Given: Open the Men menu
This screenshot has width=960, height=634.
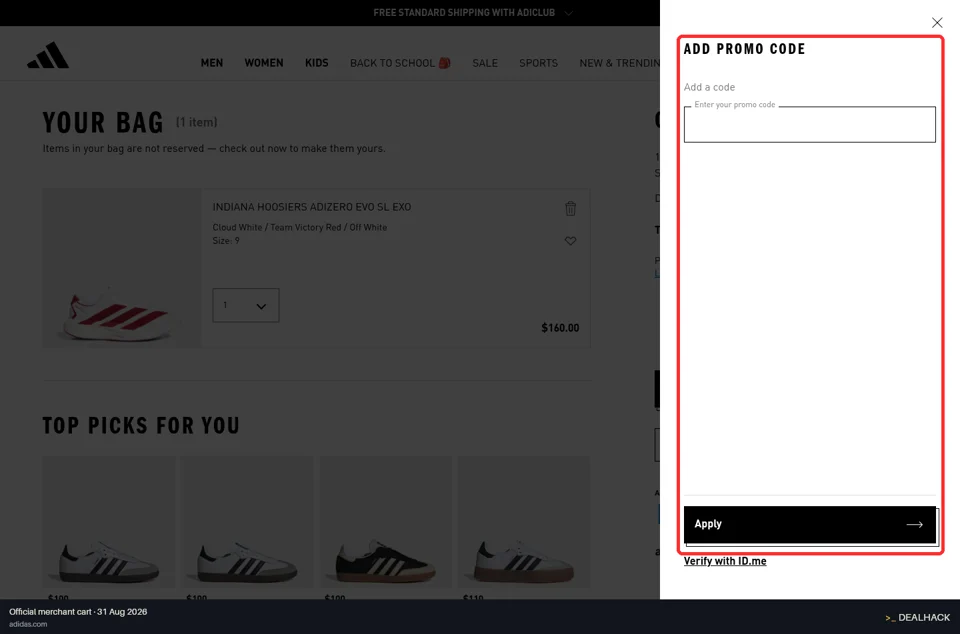Looking at the screenshot, I should [212, 63].
